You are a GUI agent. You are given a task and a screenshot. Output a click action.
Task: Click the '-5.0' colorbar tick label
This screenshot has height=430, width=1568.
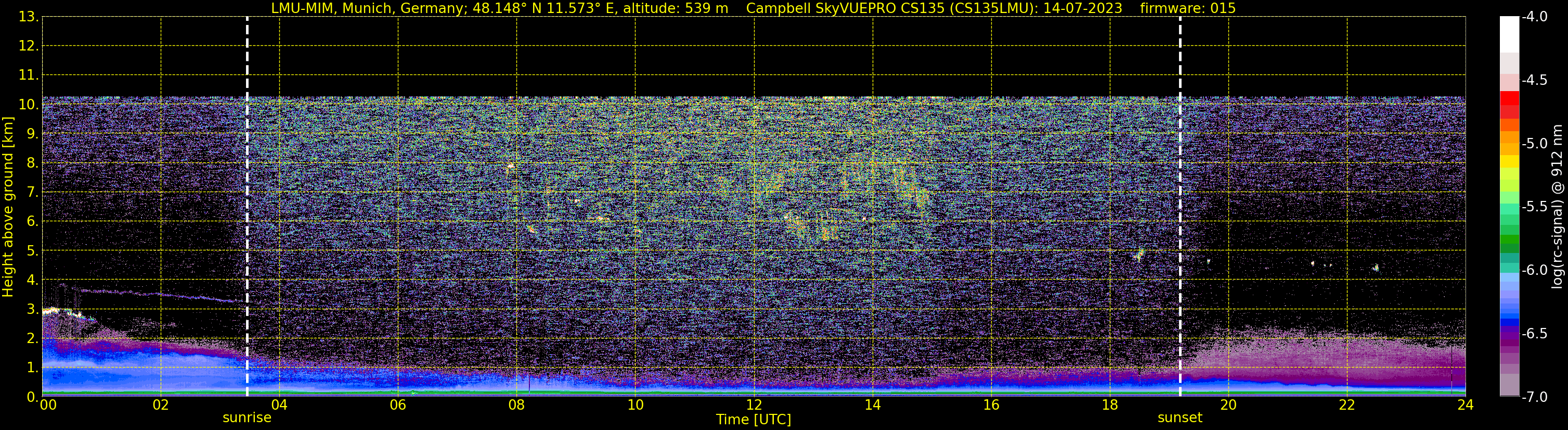pos(1535,144)
